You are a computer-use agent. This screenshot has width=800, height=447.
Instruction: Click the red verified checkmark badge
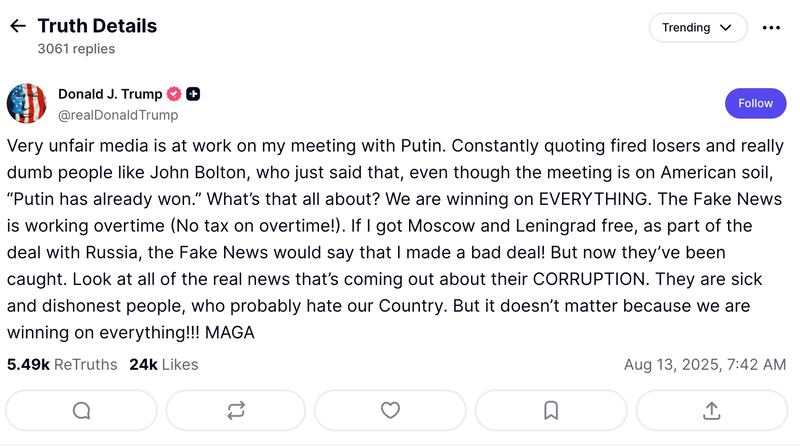(173, 94)
